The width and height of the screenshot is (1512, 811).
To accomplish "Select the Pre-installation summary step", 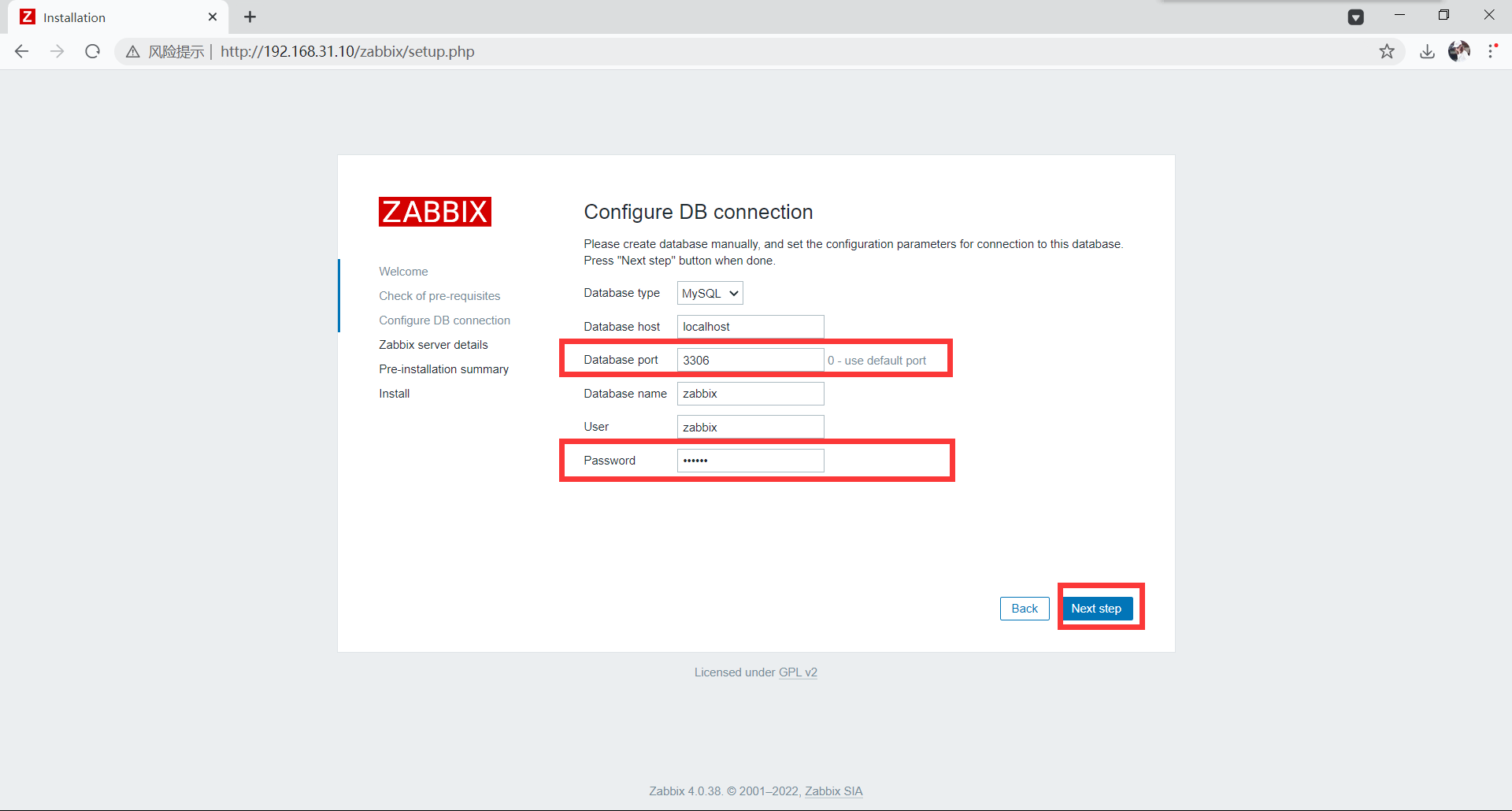I will 443,369.
